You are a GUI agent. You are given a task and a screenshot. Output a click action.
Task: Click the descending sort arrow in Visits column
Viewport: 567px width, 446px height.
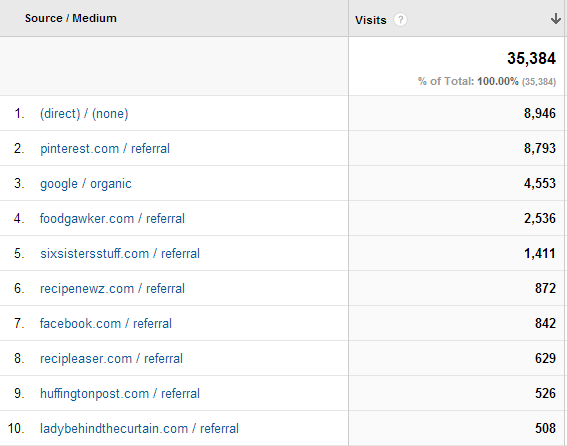coord(555,18)
